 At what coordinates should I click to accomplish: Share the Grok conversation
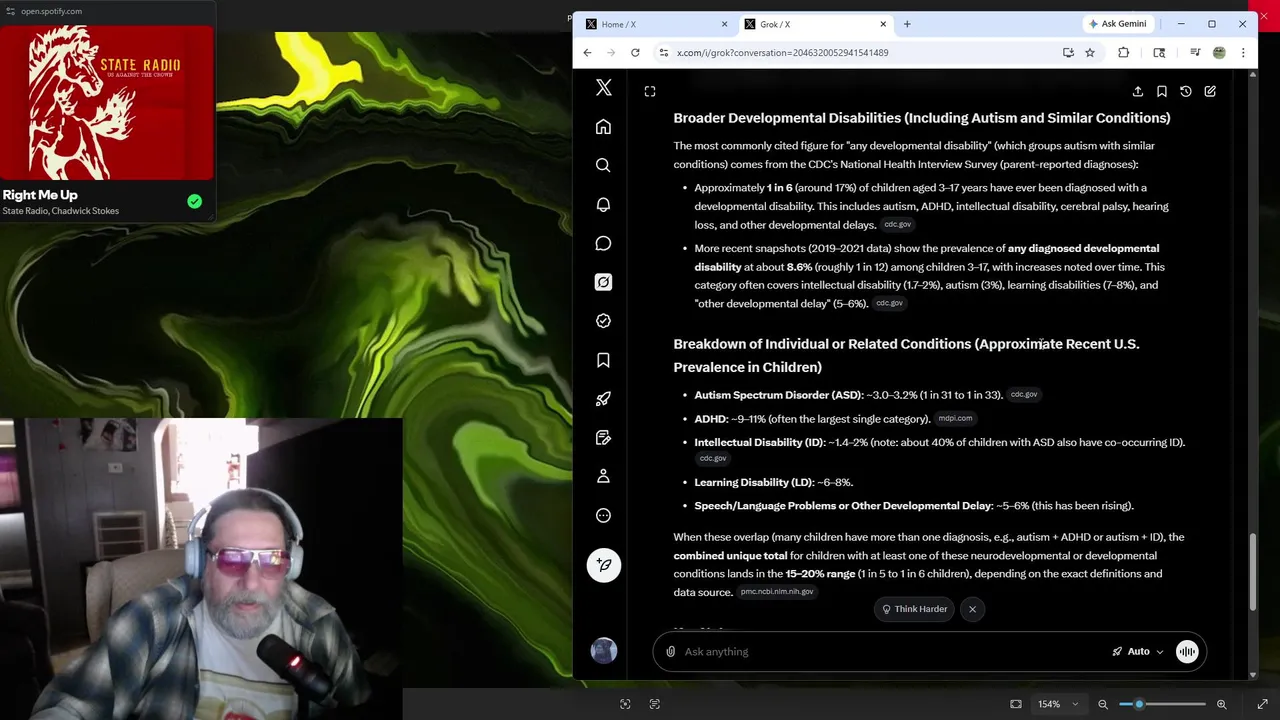1138,91
